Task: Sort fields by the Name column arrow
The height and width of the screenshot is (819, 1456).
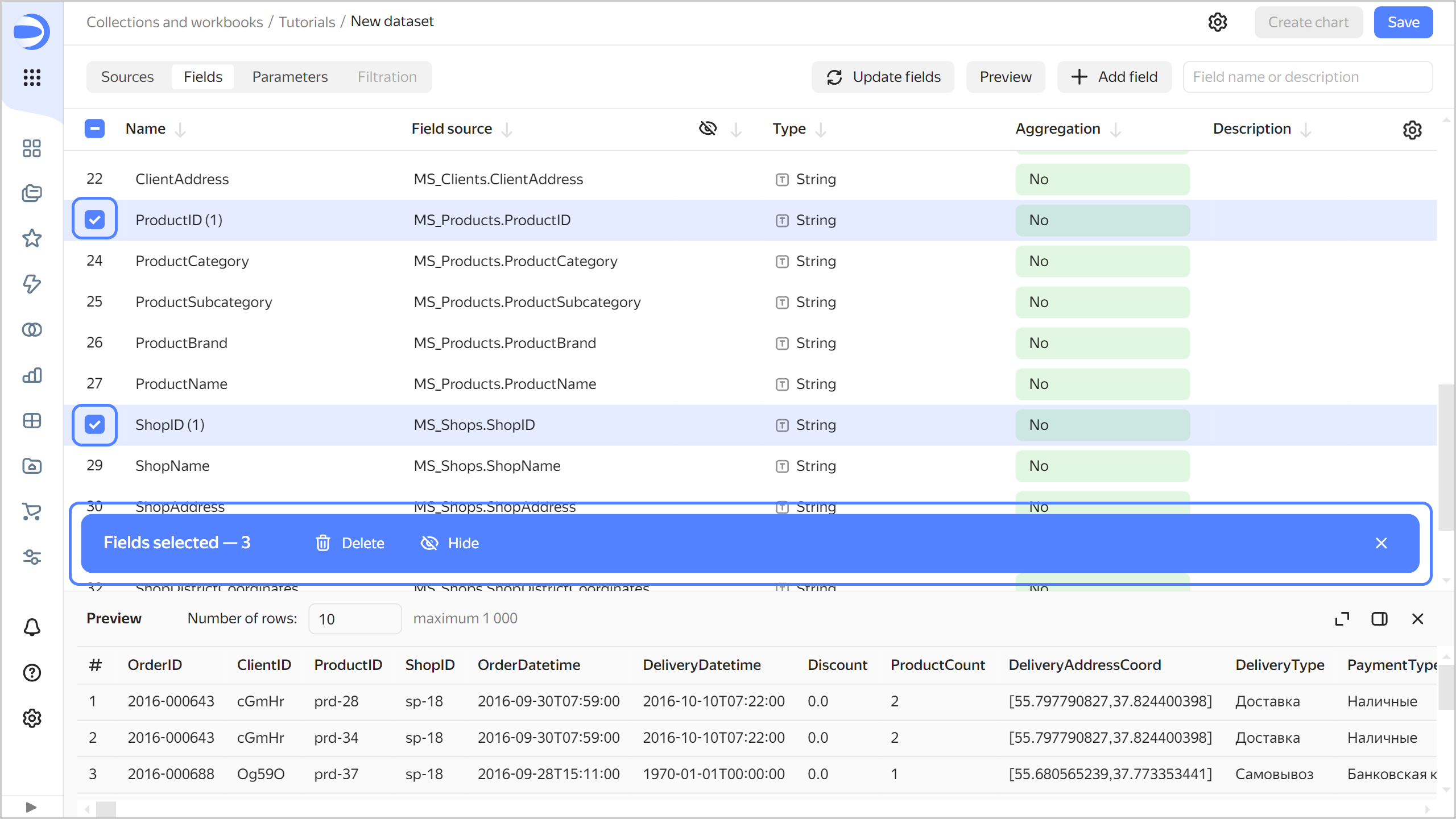Action: pos(180,130)
